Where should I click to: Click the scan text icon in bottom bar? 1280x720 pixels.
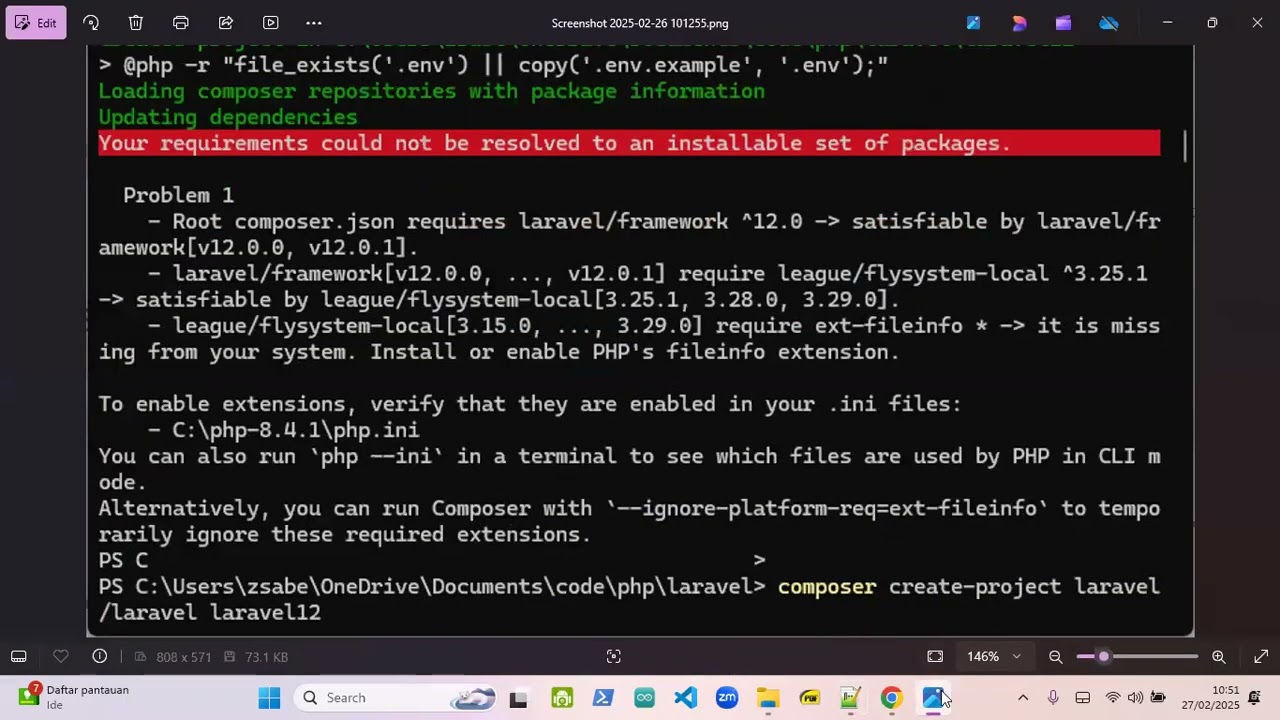[614, 657]
